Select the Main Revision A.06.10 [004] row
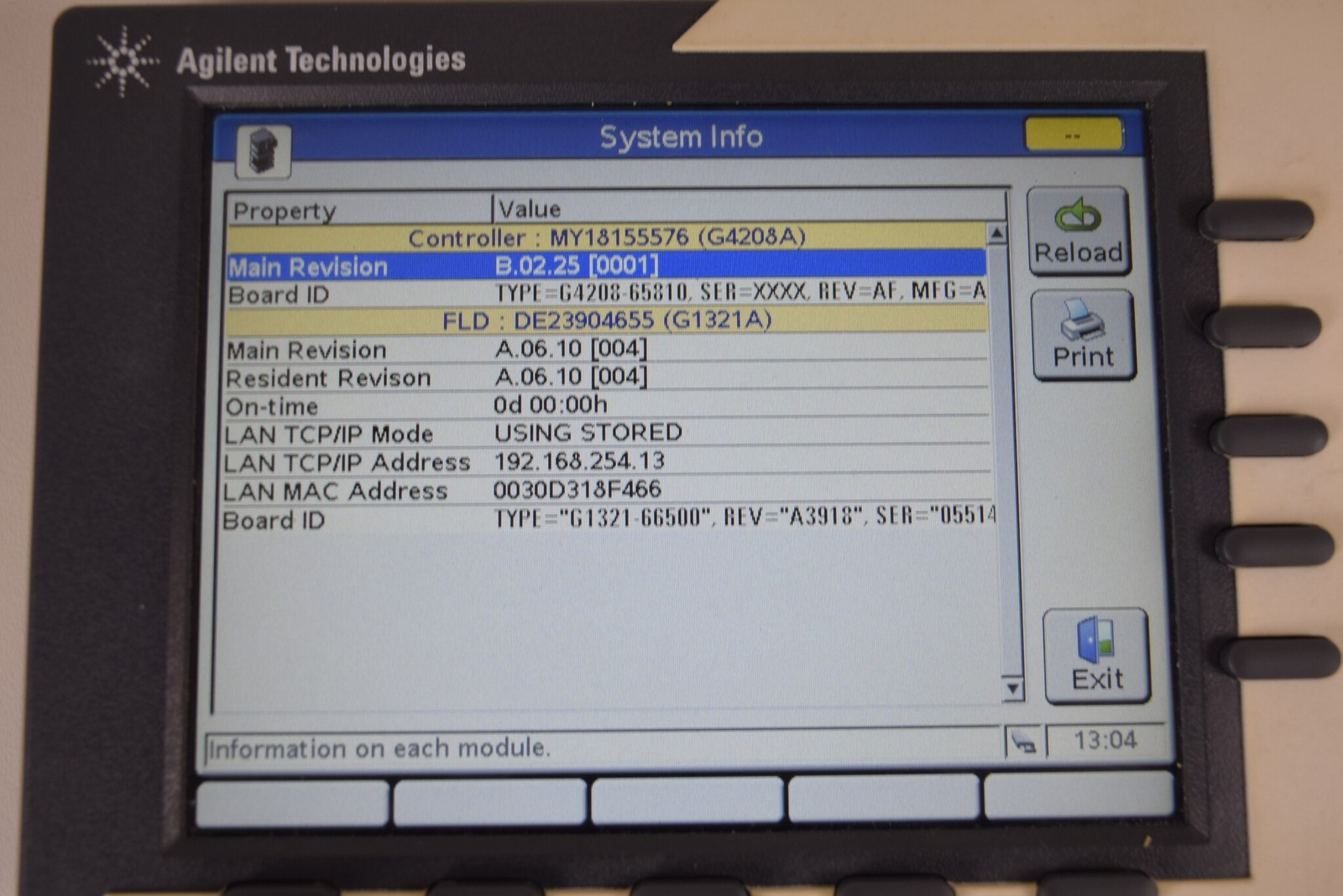Screen dimensions: 1343x896 coord(607,349)
